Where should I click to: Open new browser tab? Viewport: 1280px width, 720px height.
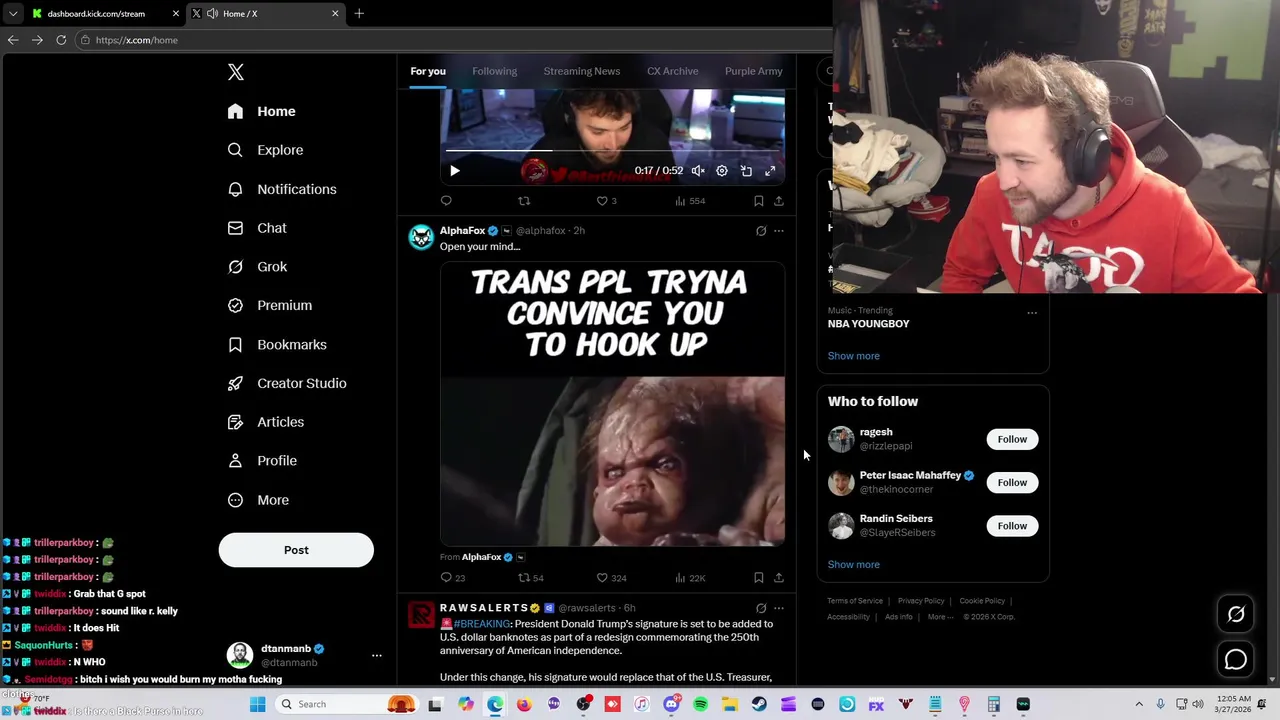(x=359, y=13)
